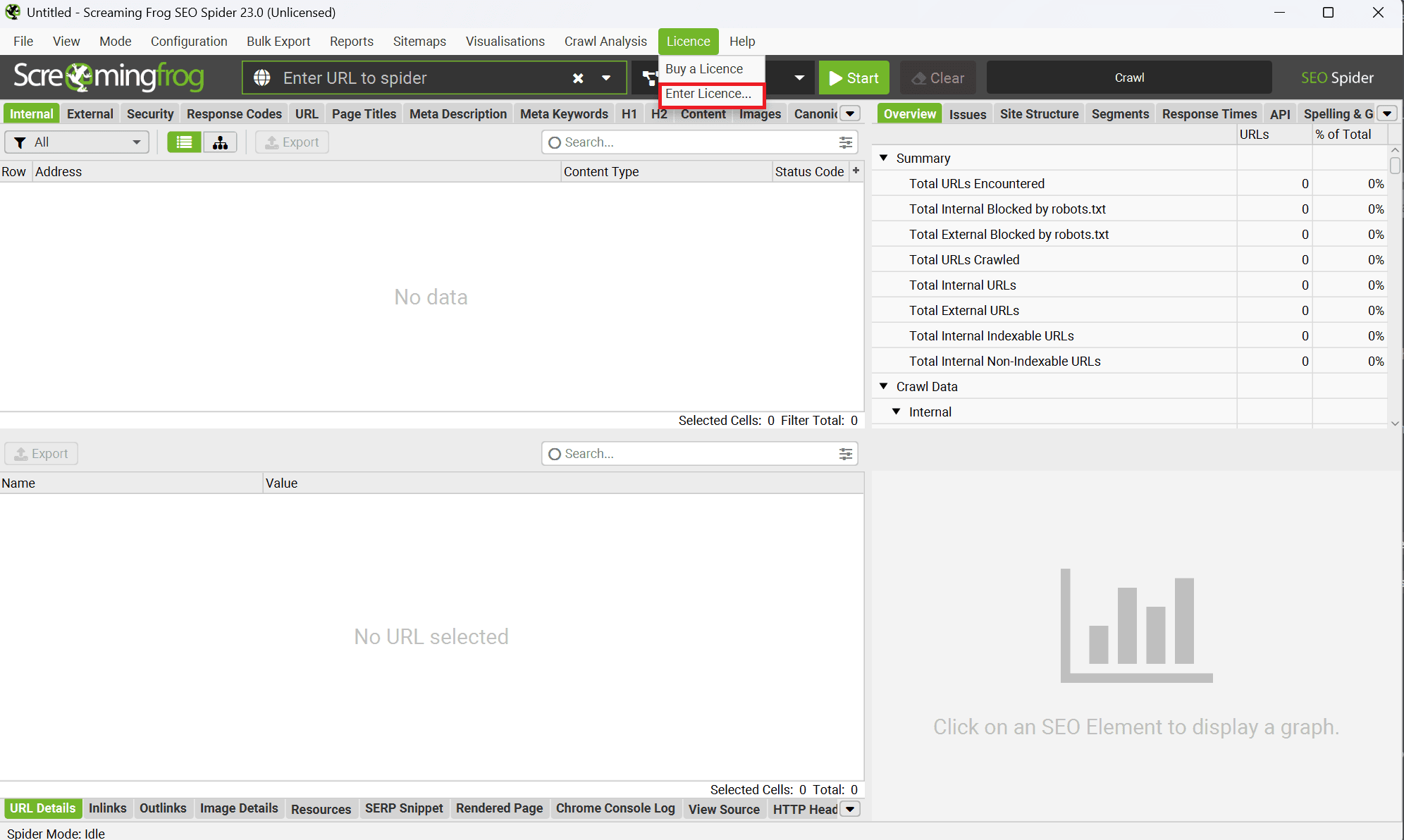Switch to the Issues tab

(x=967, y=114)
